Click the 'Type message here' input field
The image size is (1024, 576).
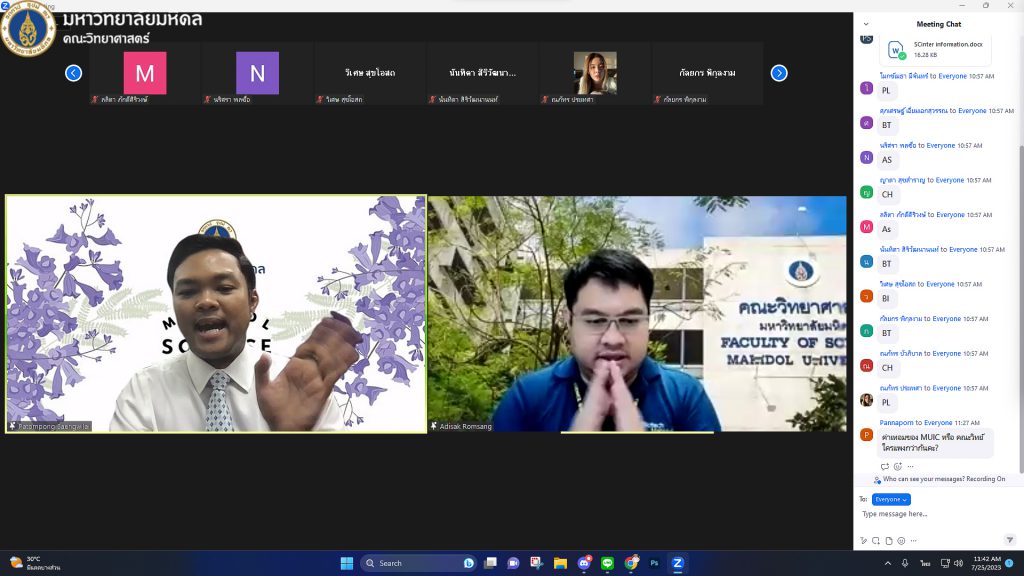930,514
